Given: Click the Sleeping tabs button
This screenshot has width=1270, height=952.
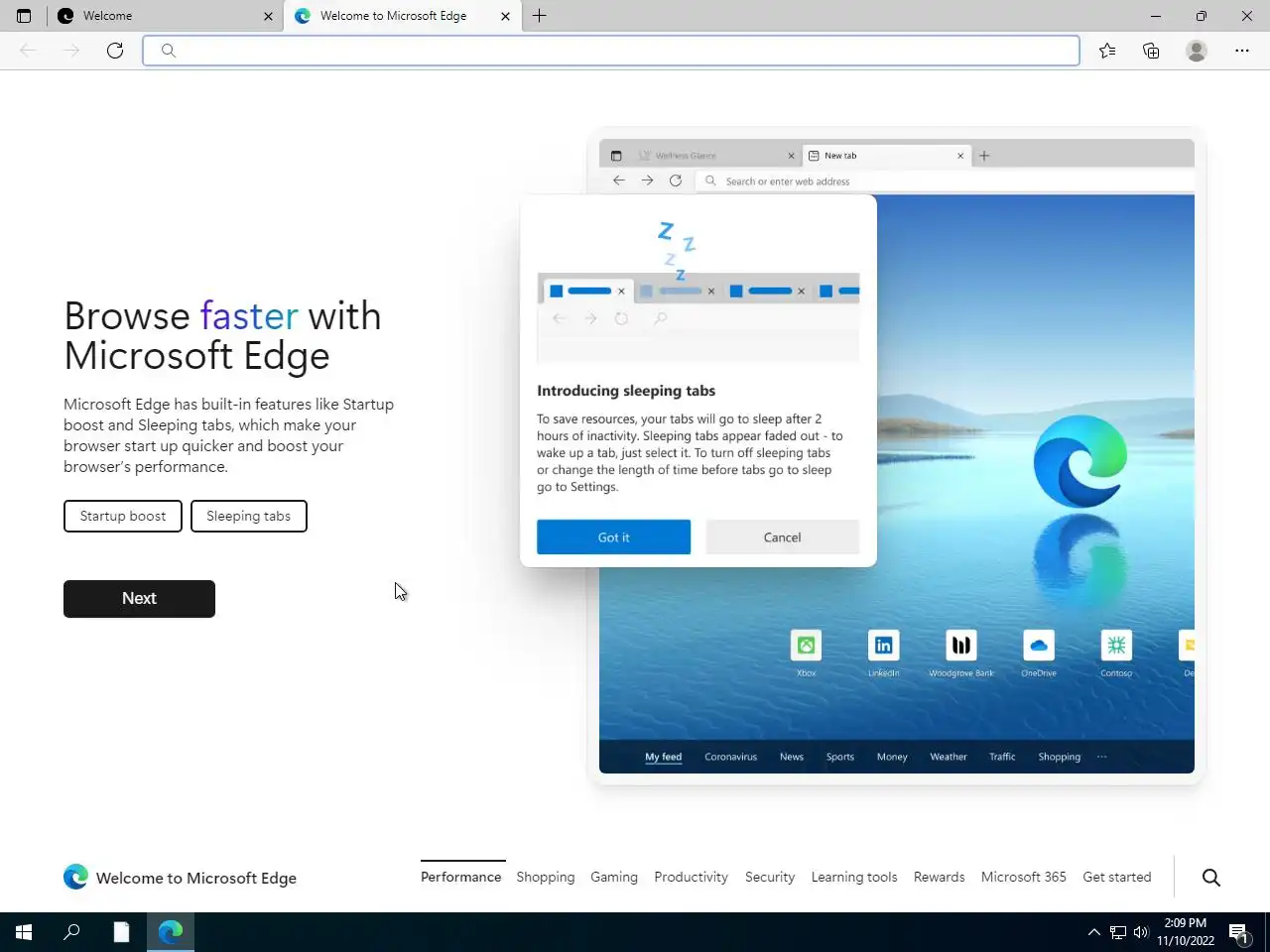Looking at the screenshot, I should click(x=249, y=516).
